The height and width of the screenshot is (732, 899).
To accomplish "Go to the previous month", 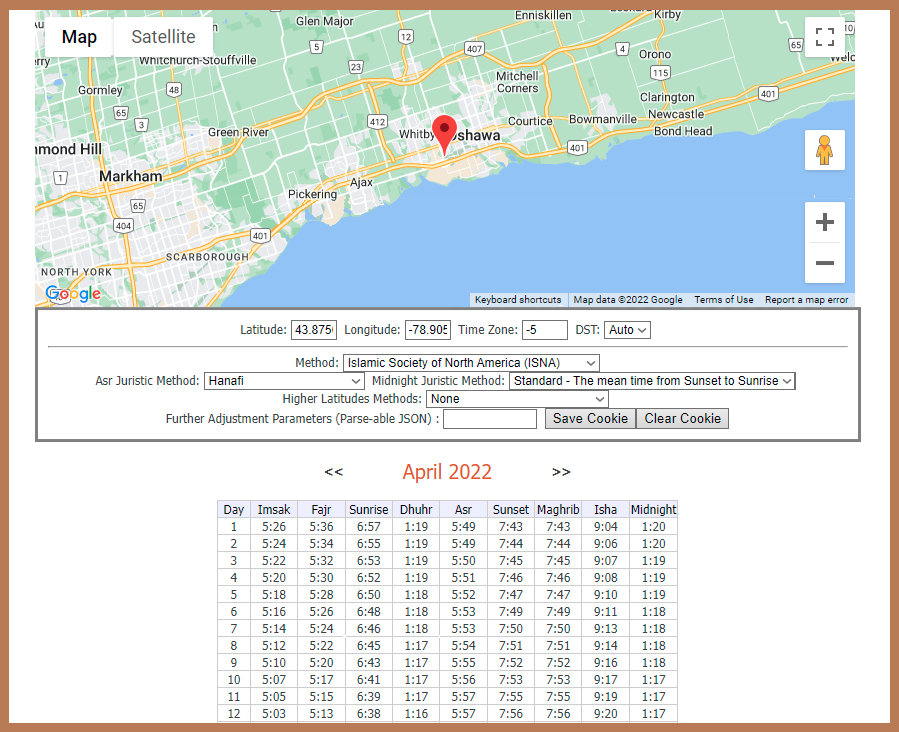I will (333, 472).
